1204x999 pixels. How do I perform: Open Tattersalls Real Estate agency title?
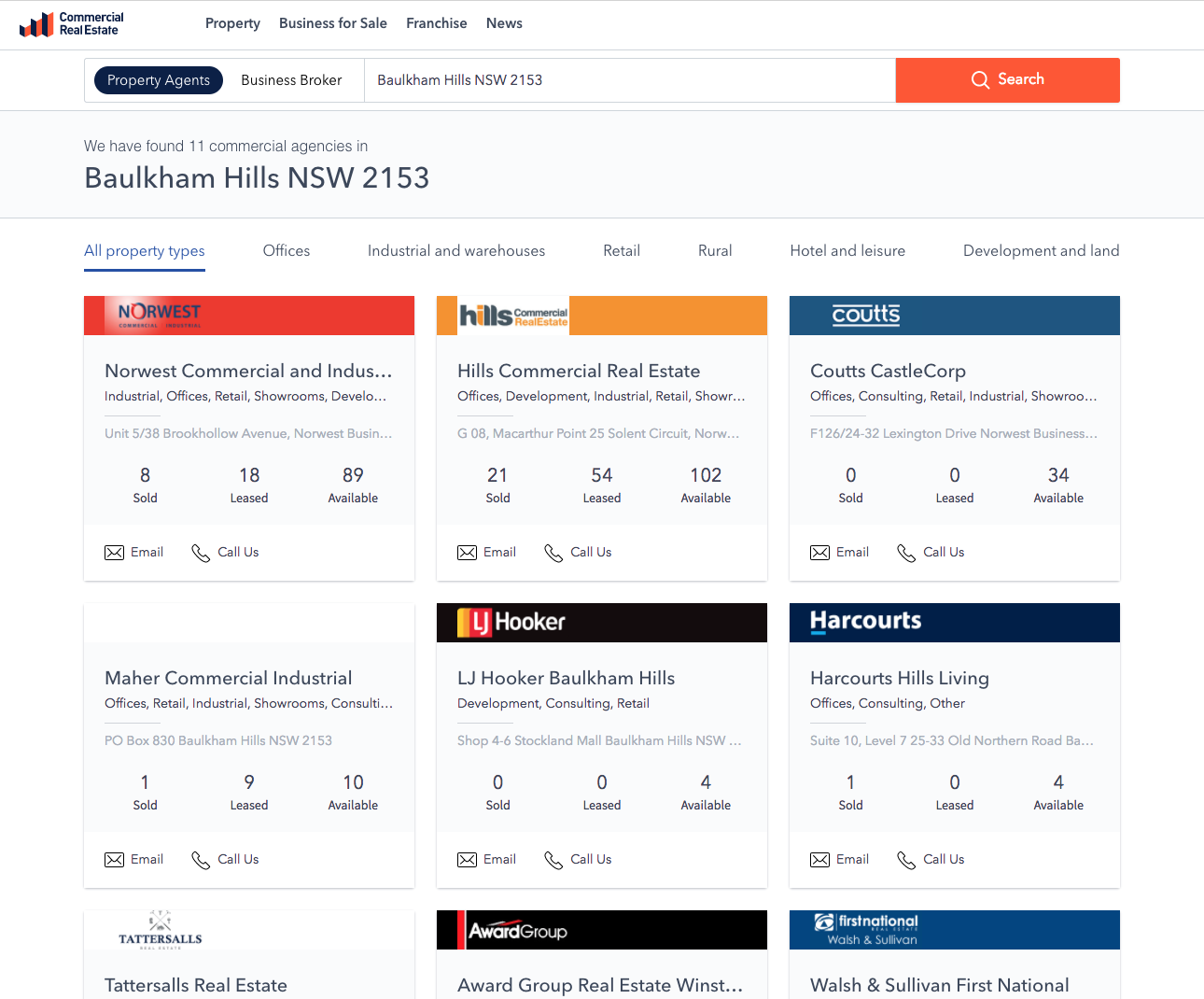tap(196, 986)
